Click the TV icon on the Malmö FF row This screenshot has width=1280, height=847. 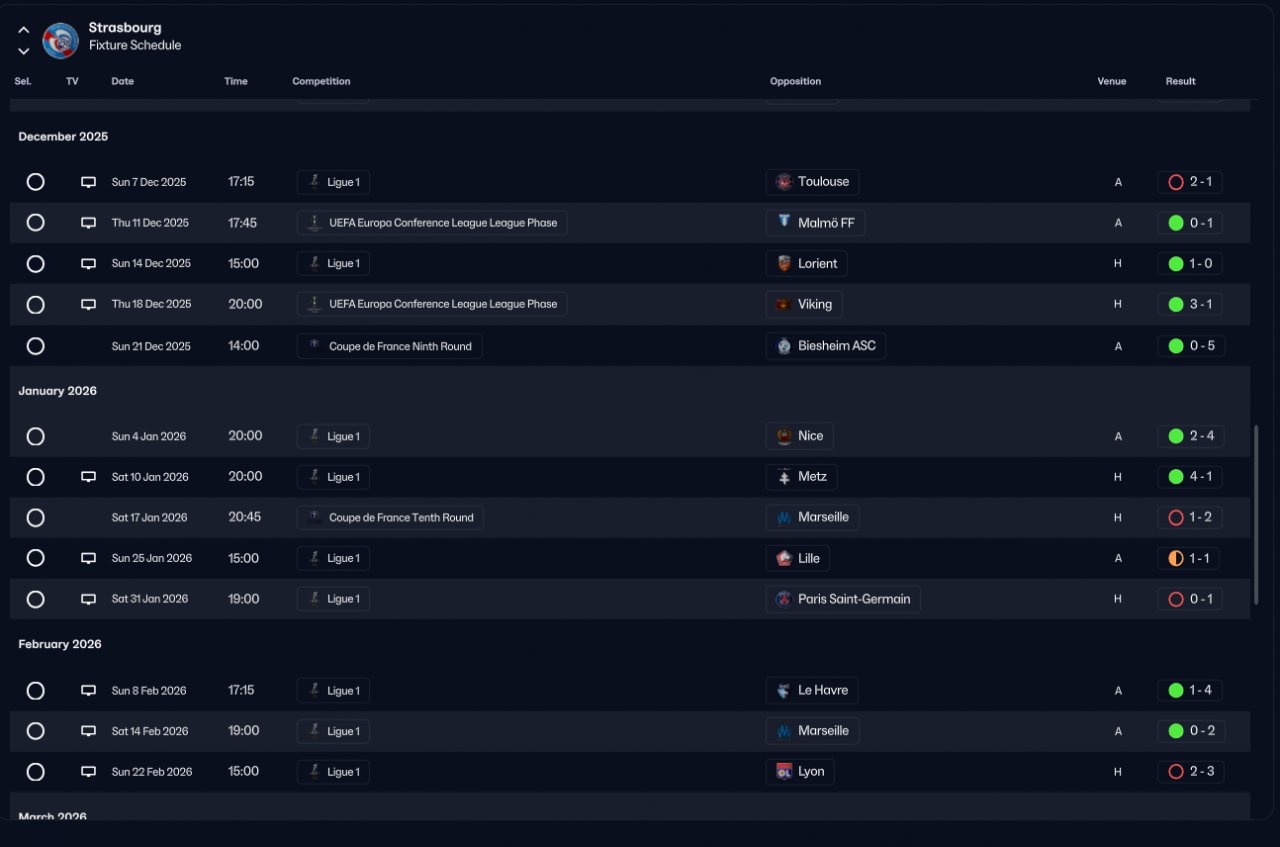[x=89, y=223]
